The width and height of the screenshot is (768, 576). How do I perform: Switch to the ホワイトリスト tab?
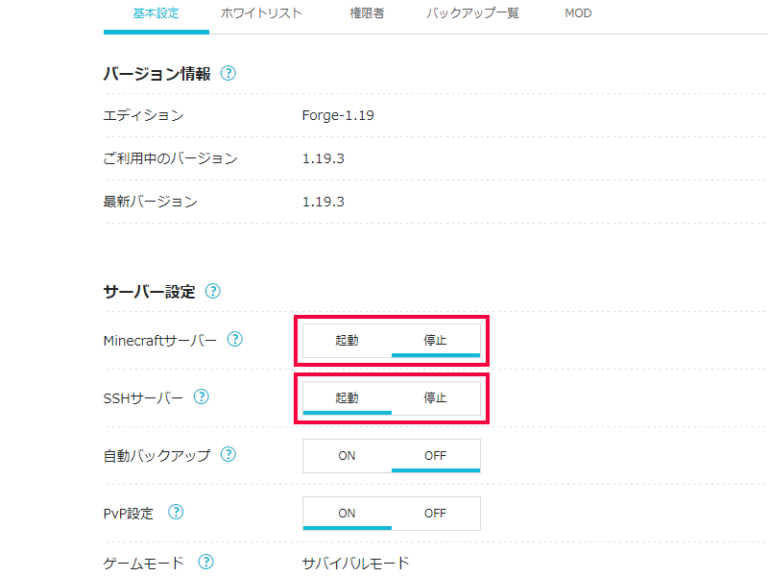coord(261,14)
